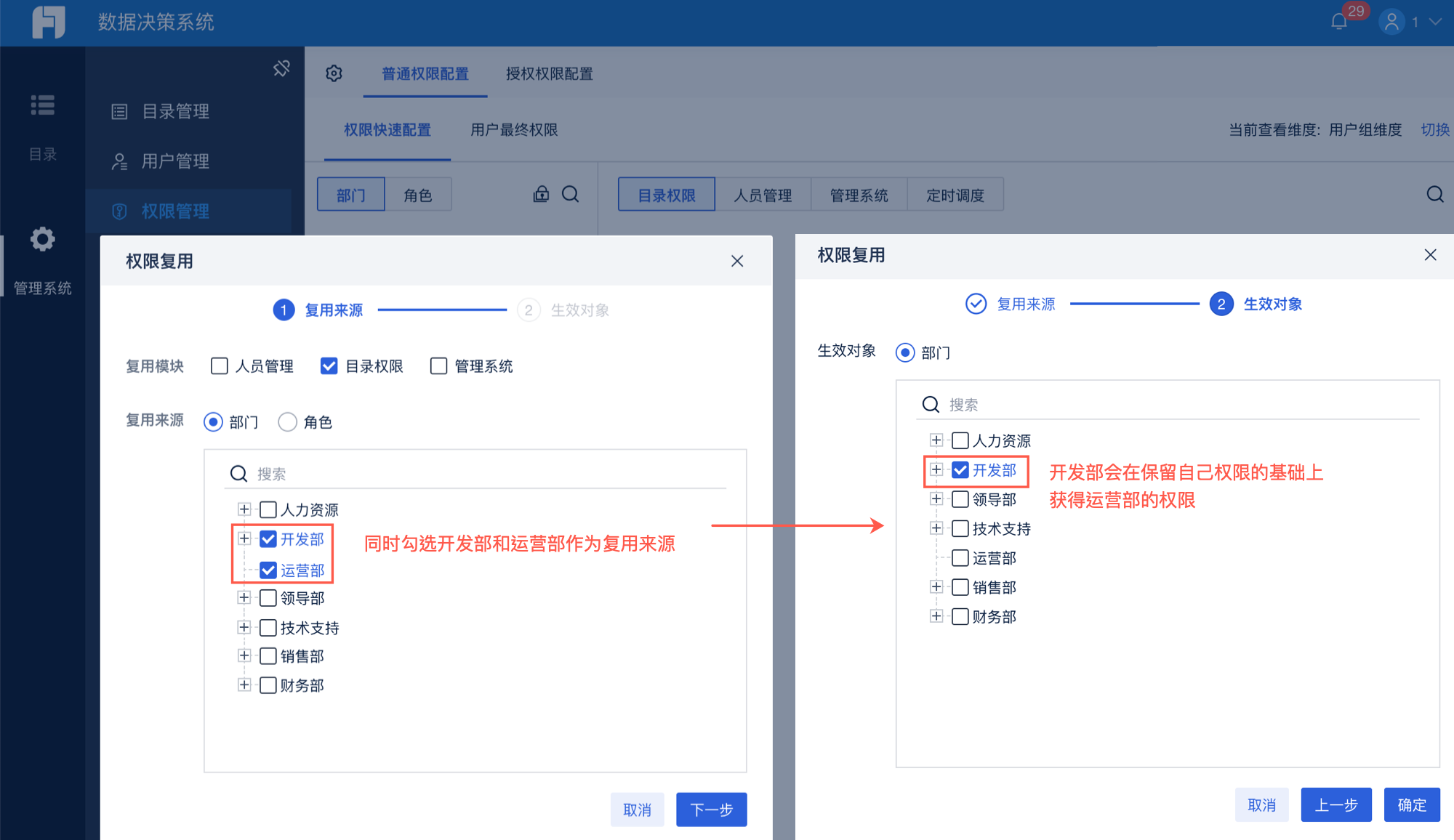Screen dimensions: 1454x840
Task: Expand 销售部 node in right tree
Action: pyautogui.click(x=936, y=586)
